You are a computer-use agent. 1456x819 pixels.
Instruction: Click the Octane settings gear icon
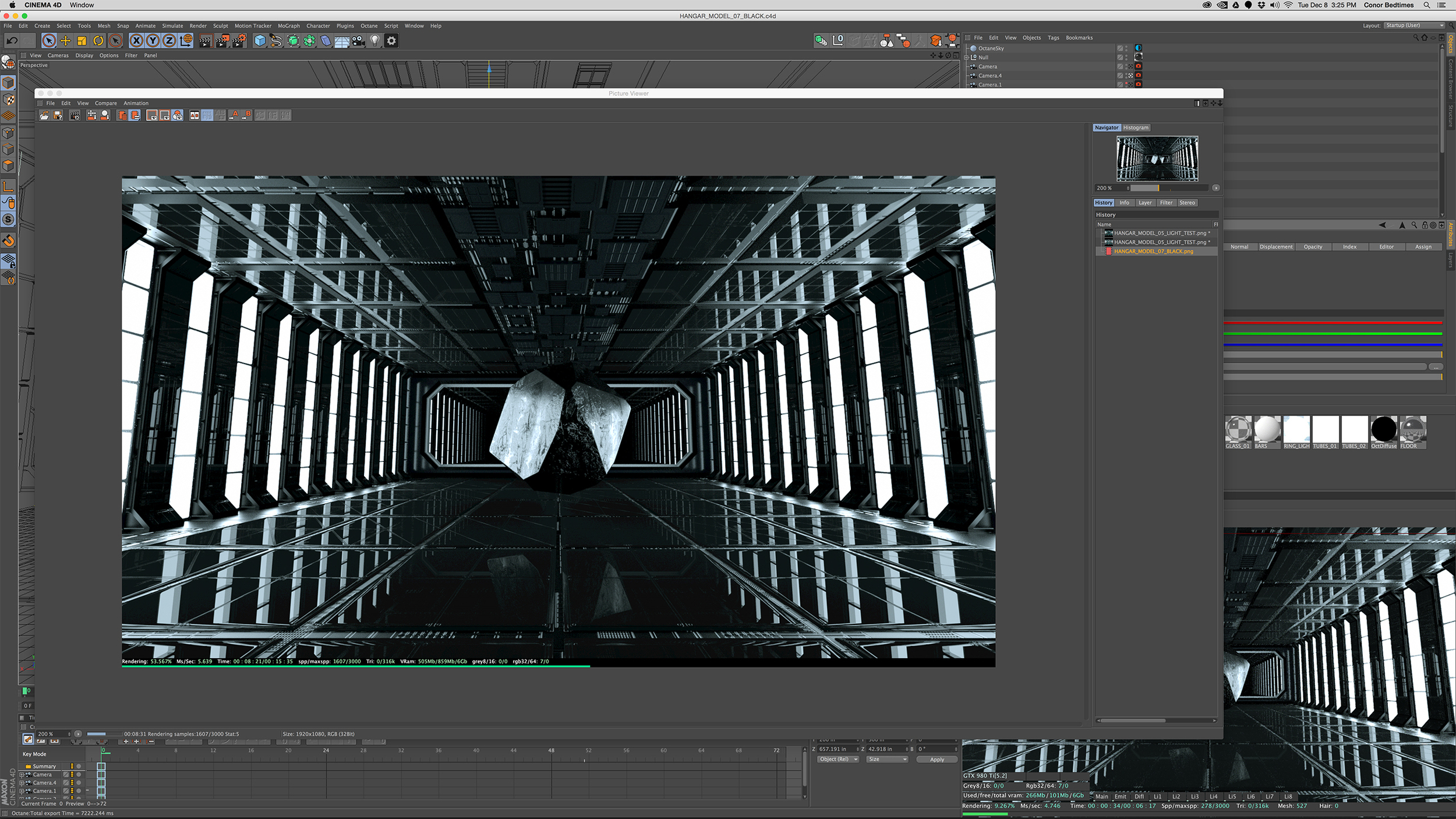[x=391, y=40]
